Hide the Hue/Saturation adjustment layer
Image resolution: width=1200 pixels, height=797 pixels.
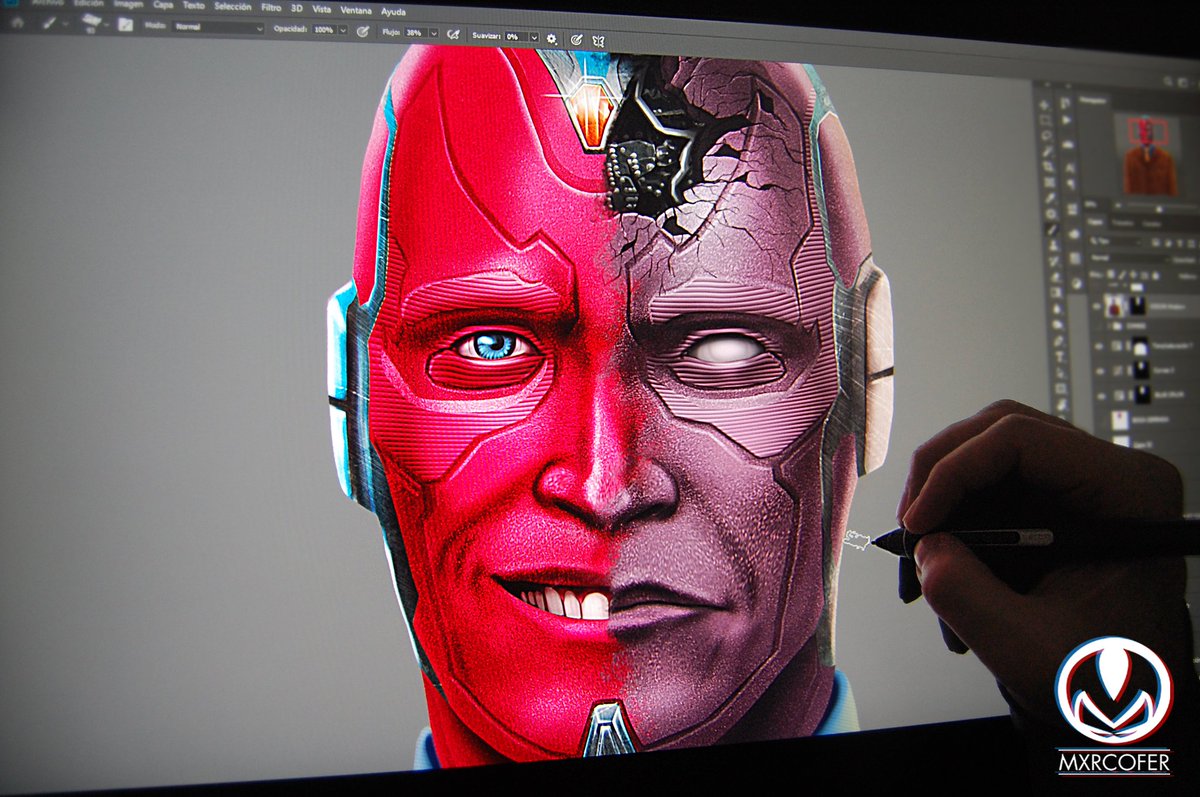pos(1099,346)
